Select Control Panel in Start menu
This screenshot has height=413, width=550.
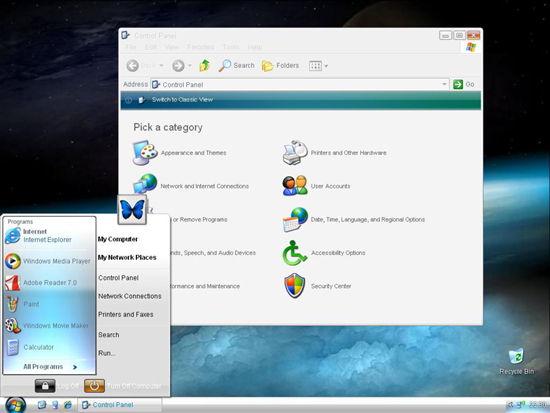pyautogui.click(x=118, y=278)
